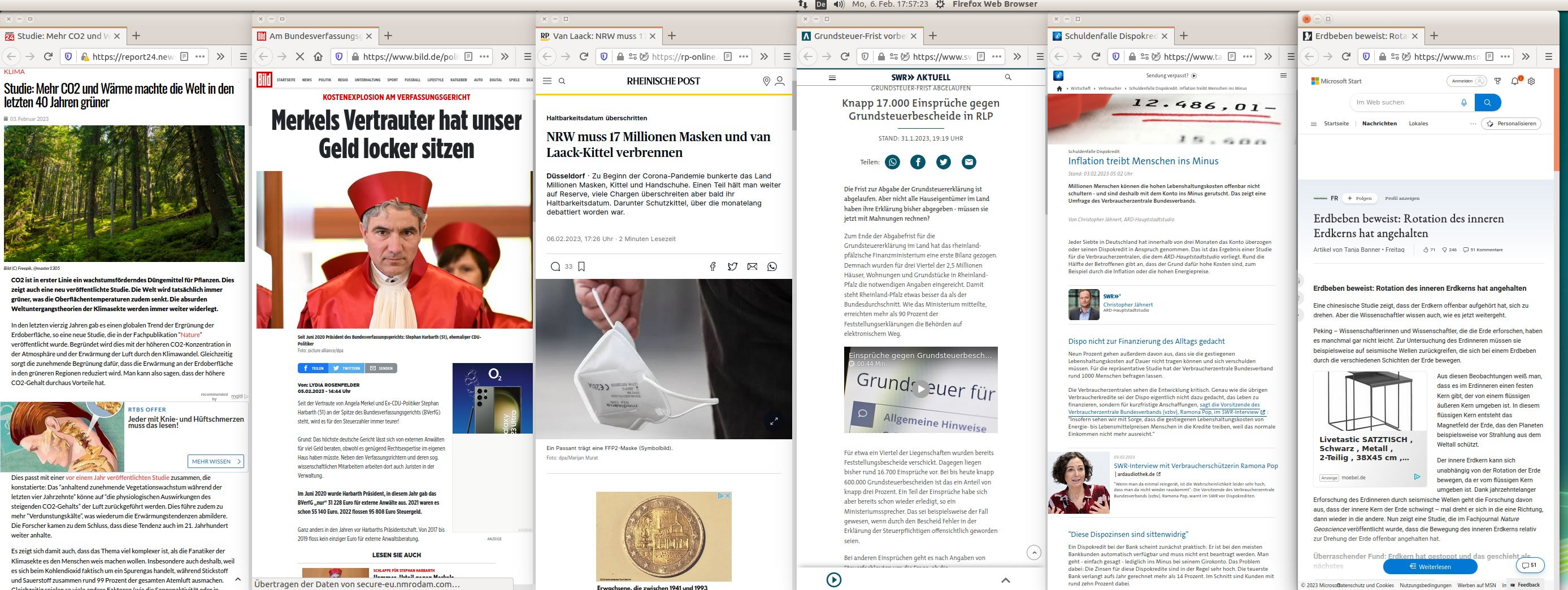Toggle reader view in the report24 window
The image size is (1568, 590).
[x=184, y=56]
